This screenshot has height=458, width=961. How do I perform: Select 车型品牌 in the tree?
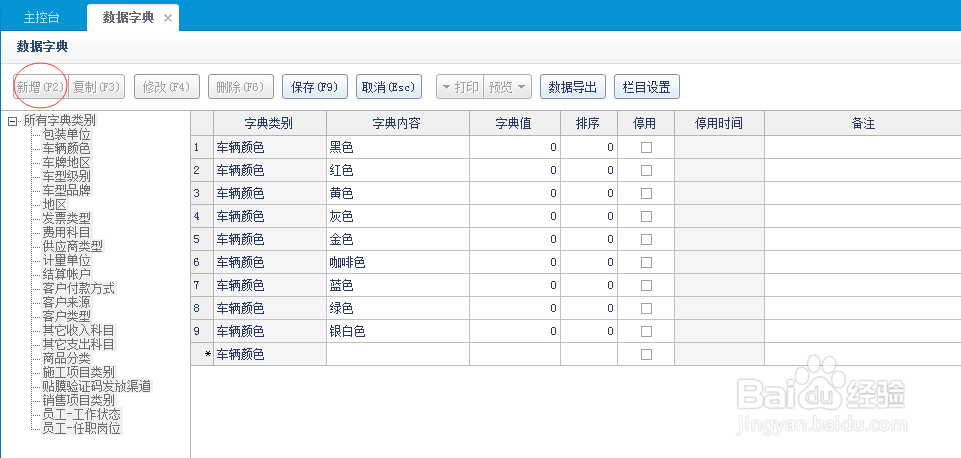point(66,190)
